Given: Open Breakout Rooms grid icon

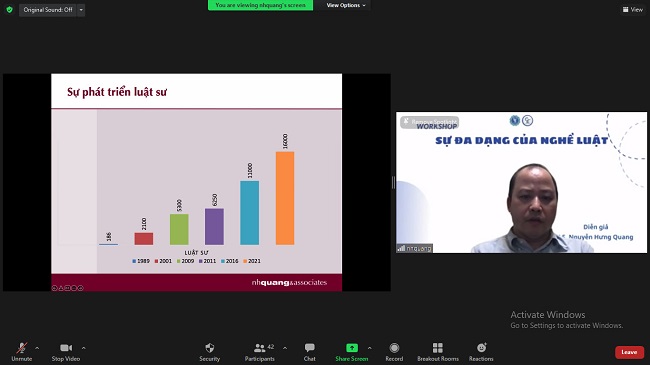Looking at the screenshot, I should pos(438,348).
